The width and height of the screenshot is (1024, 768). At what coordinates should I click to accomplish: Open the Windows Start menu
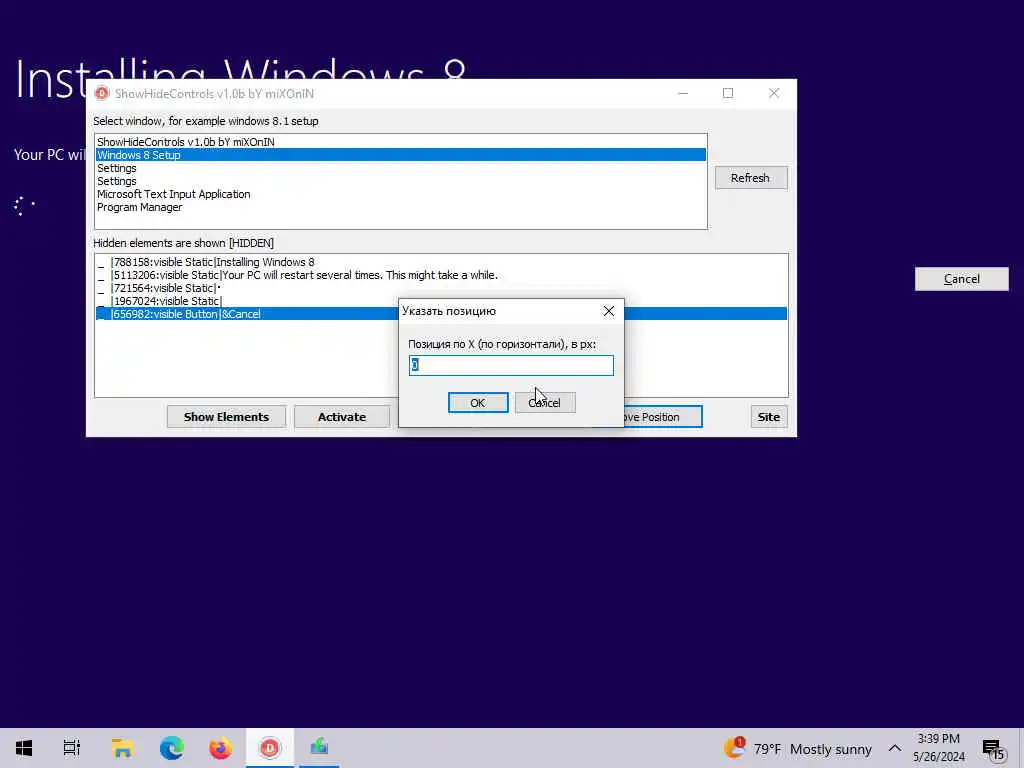click(x=24, y=748)
